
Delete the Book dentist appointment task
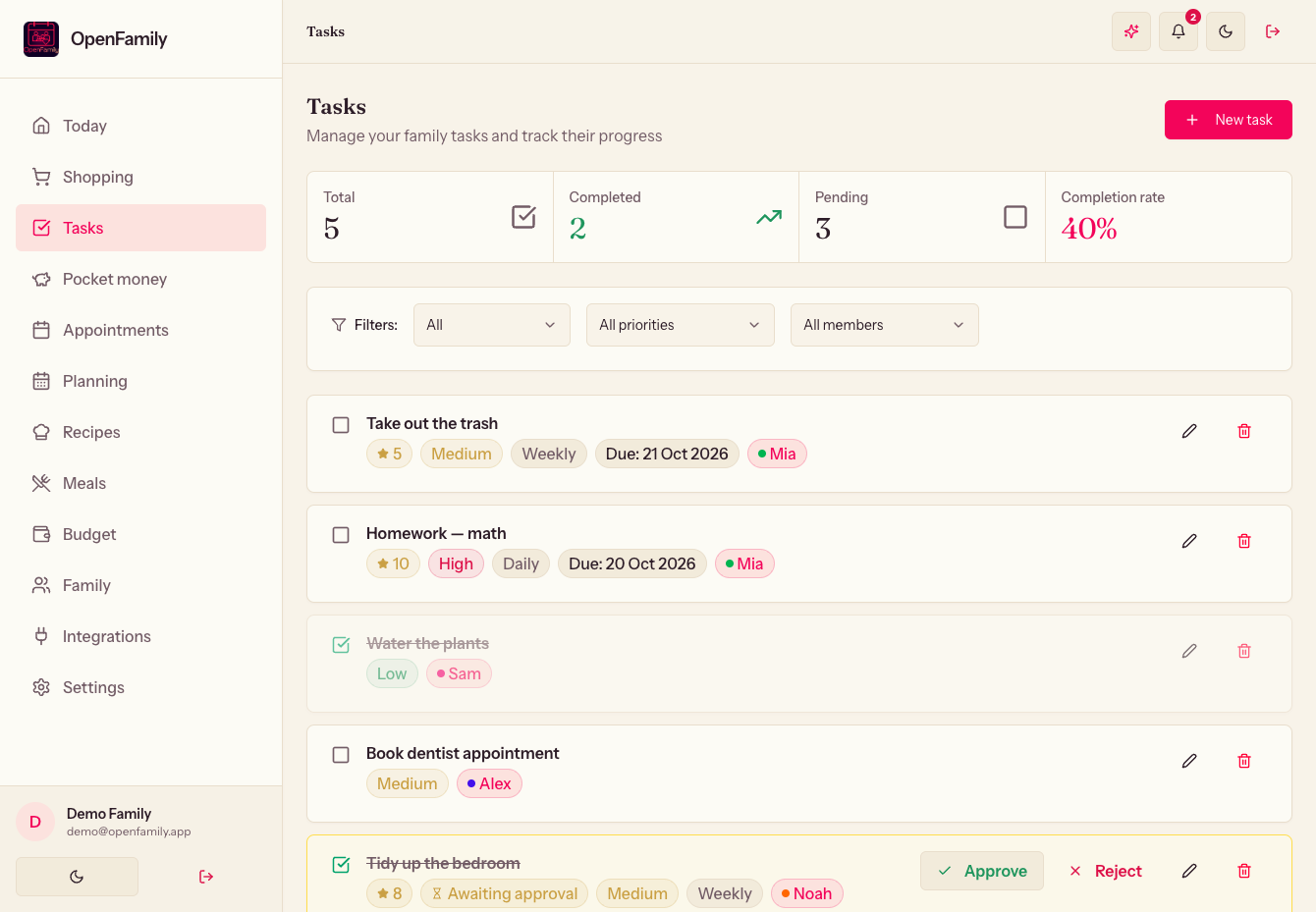[1244, 761]
